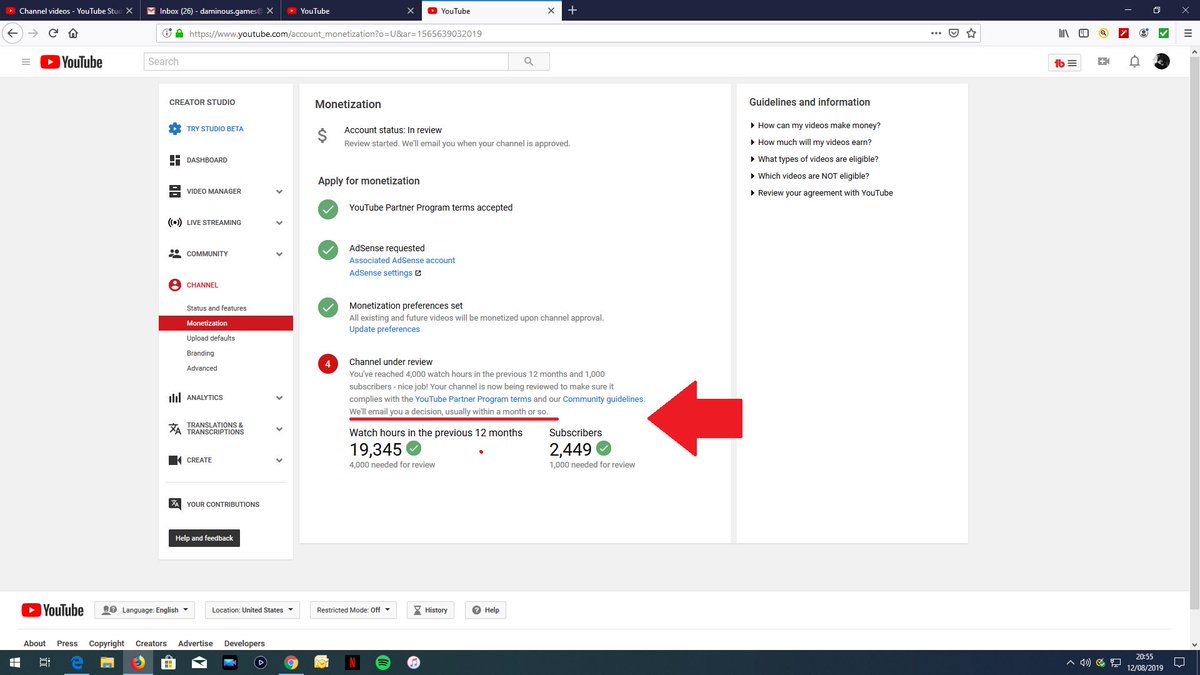The height and width of the screenshot is (675, 1200).
Task: Expand 'How can my videos make money?'
Action: click(x=815, y=125)
